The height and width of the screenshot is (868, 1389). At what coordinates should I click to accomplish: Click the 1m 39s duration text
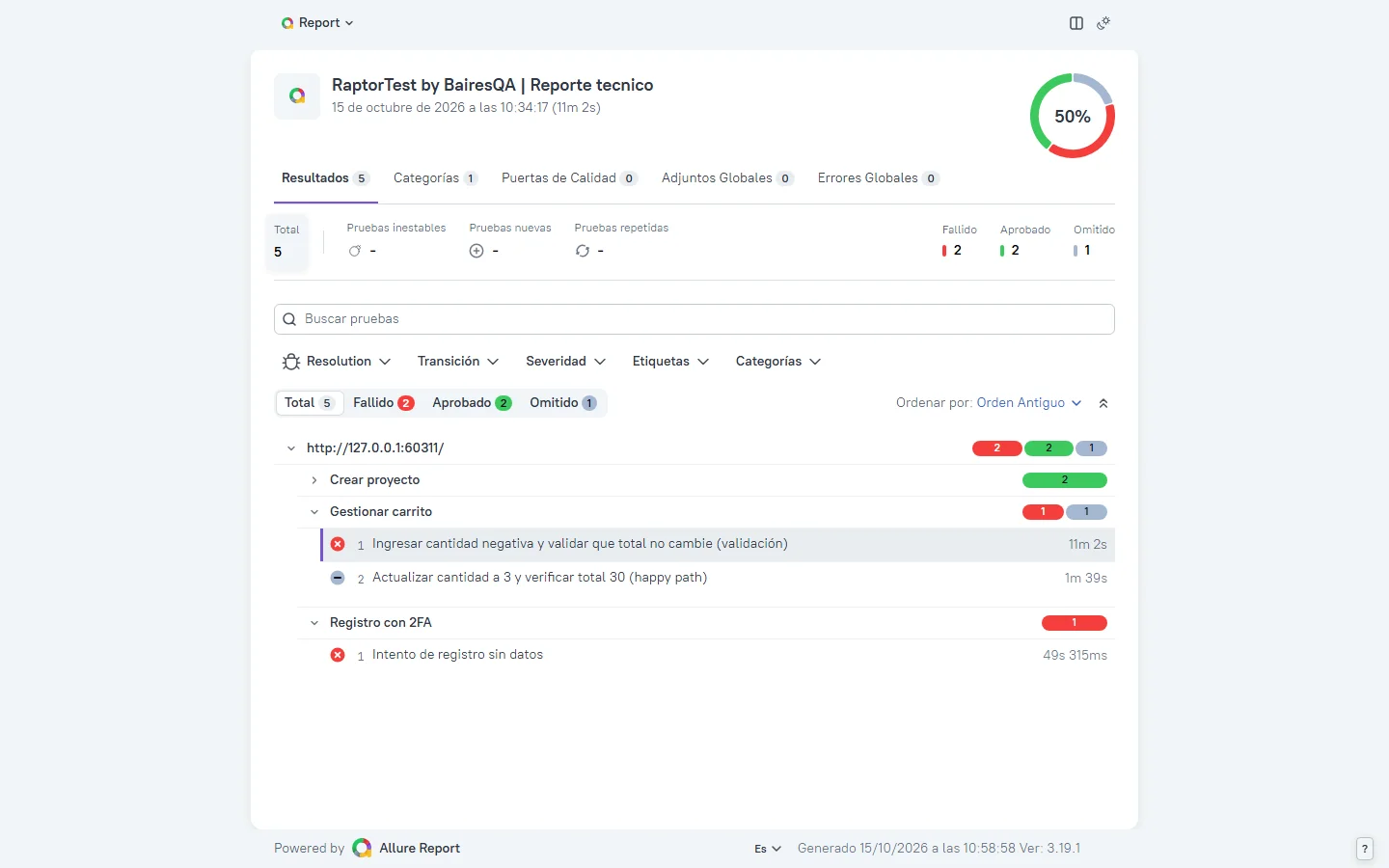pyautogui.click(x=1086, y=579)
